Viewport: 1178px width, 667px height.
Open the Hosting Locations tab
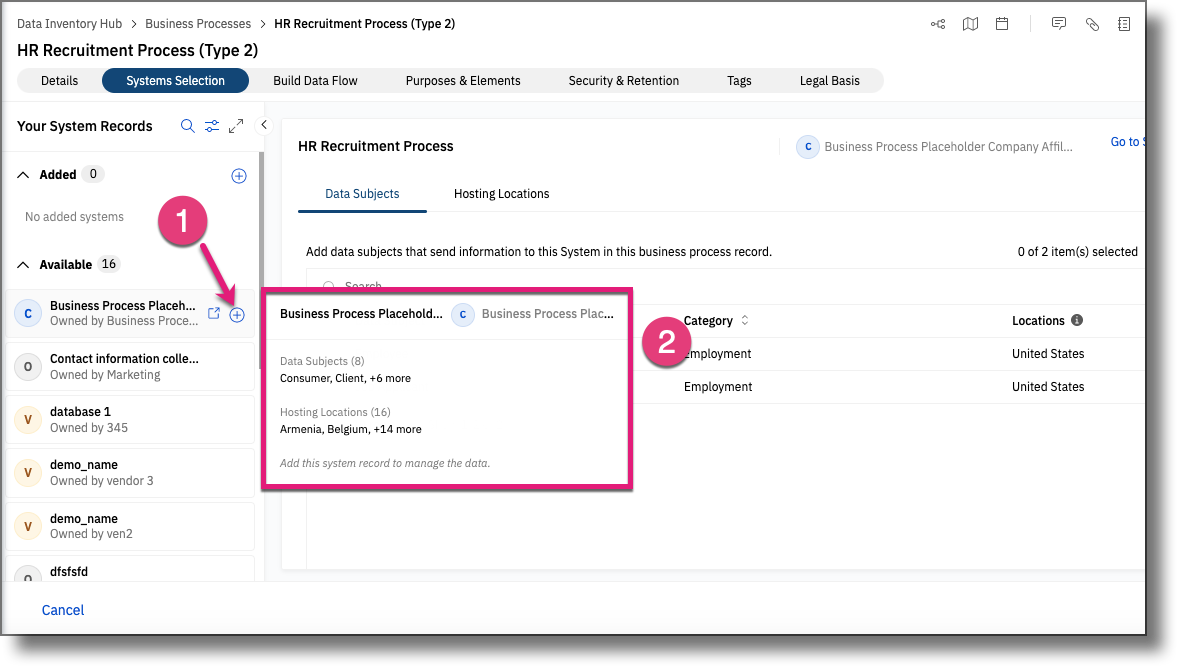501,194
